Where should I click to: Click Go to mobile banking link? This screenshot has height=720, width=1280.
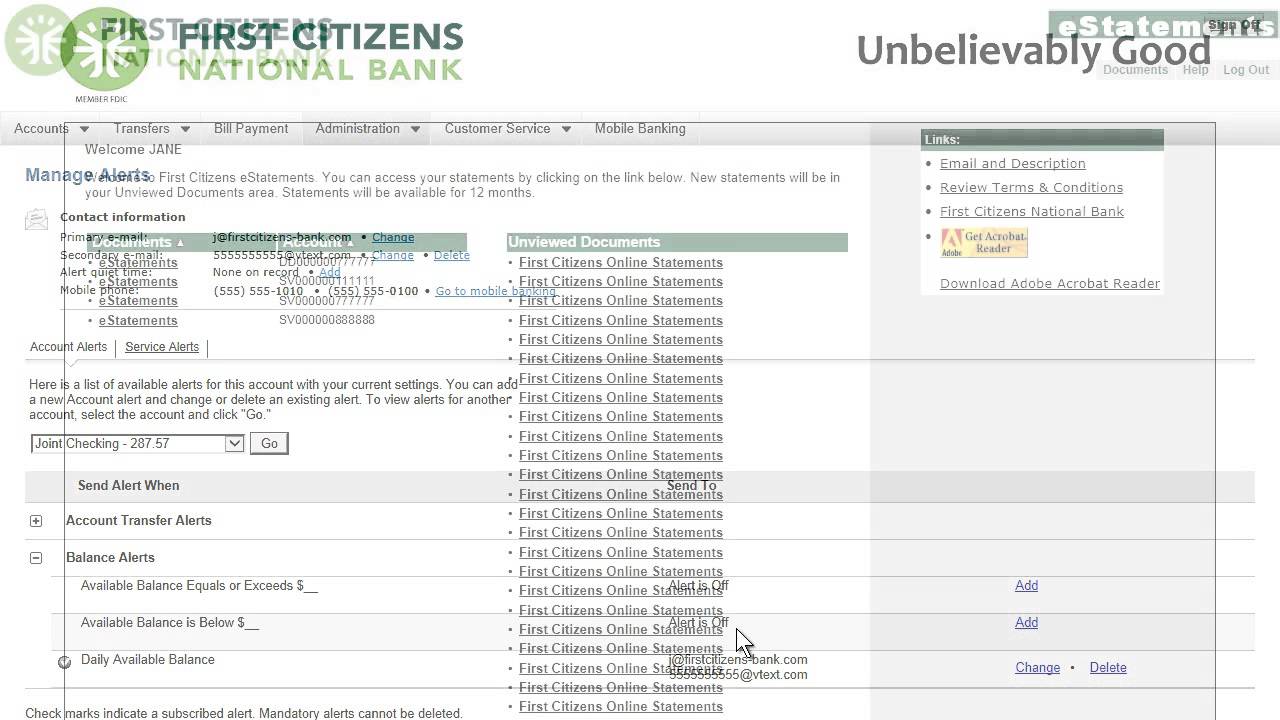click(495, 291)
